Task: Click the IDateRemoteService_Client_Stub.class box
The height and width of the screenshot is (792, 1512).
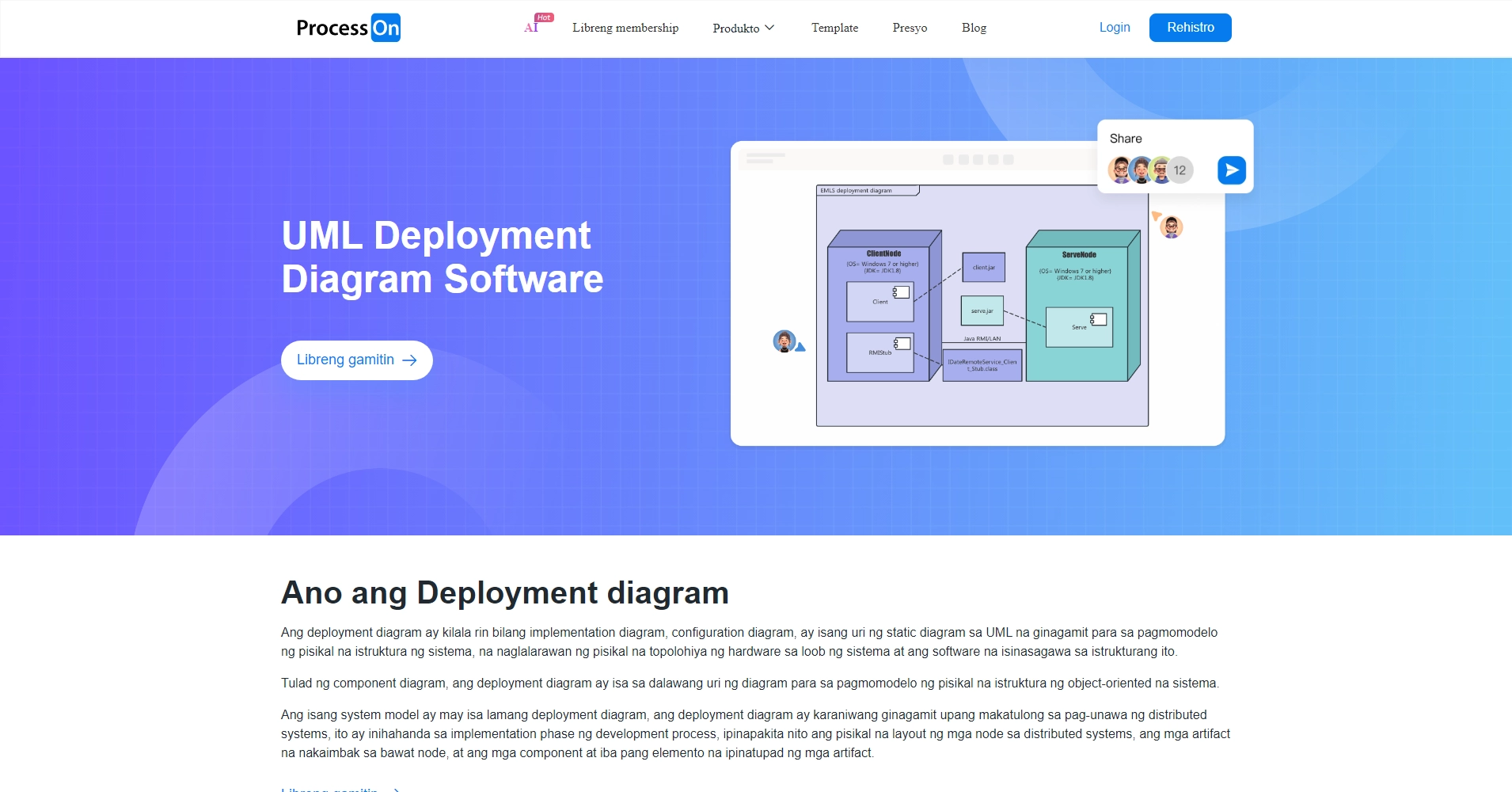Action: [982, 365]
